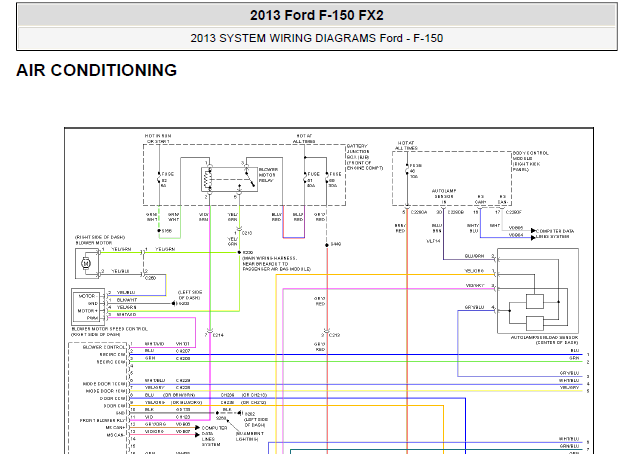Click the 'PWM' terminal in speed control
635x454 pixels.
tap(92, 318)
